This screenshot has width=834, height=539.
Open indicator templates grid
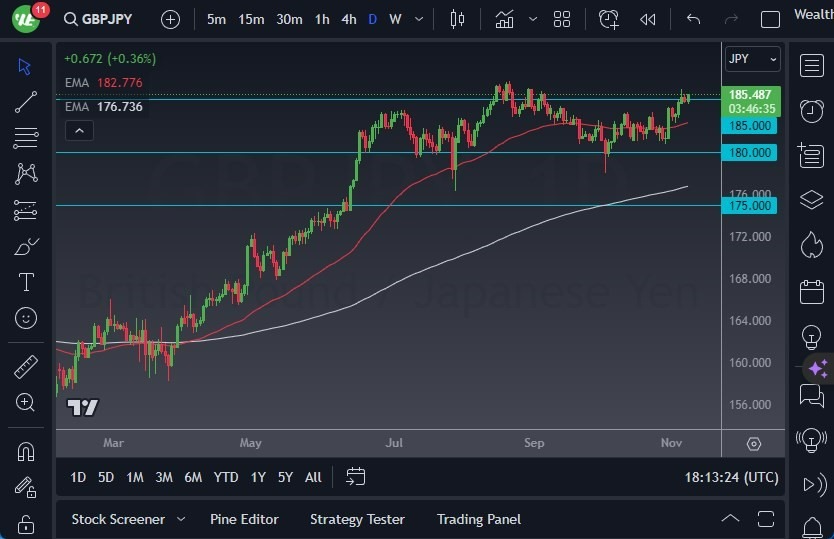click(x=562, y=20)
